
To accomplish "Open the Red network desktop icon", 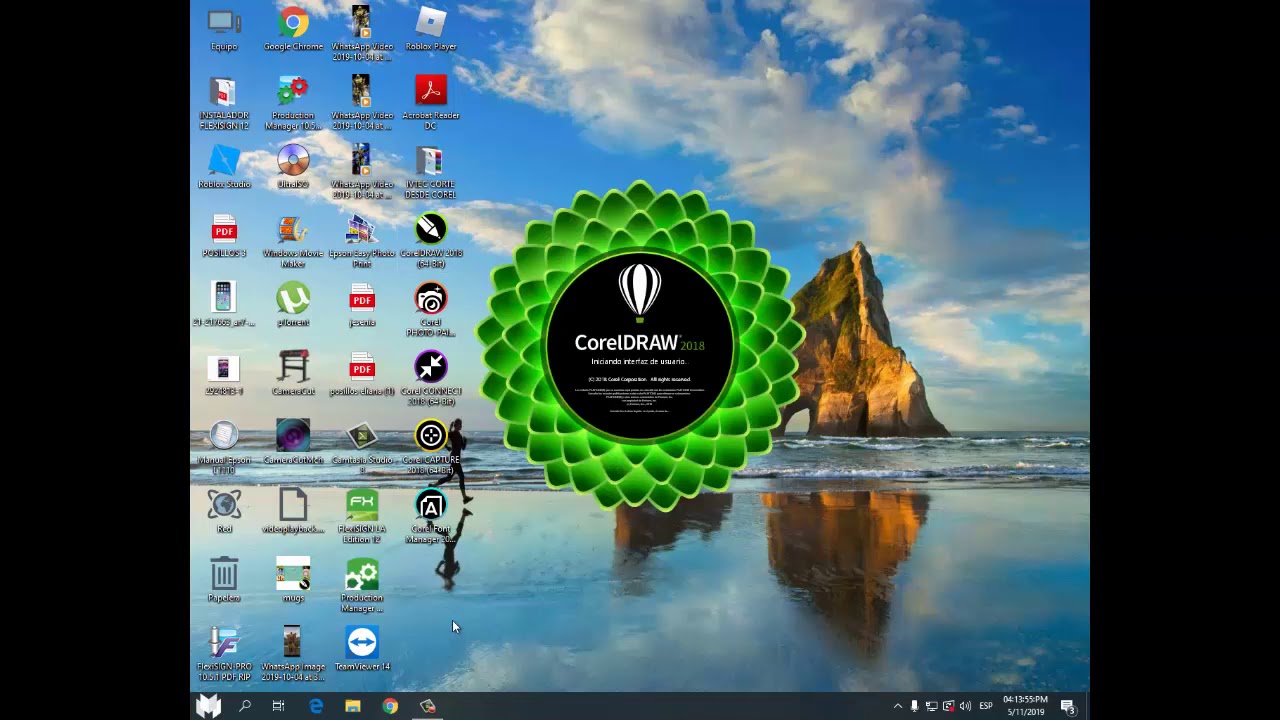I will click(x=224, y=511).
